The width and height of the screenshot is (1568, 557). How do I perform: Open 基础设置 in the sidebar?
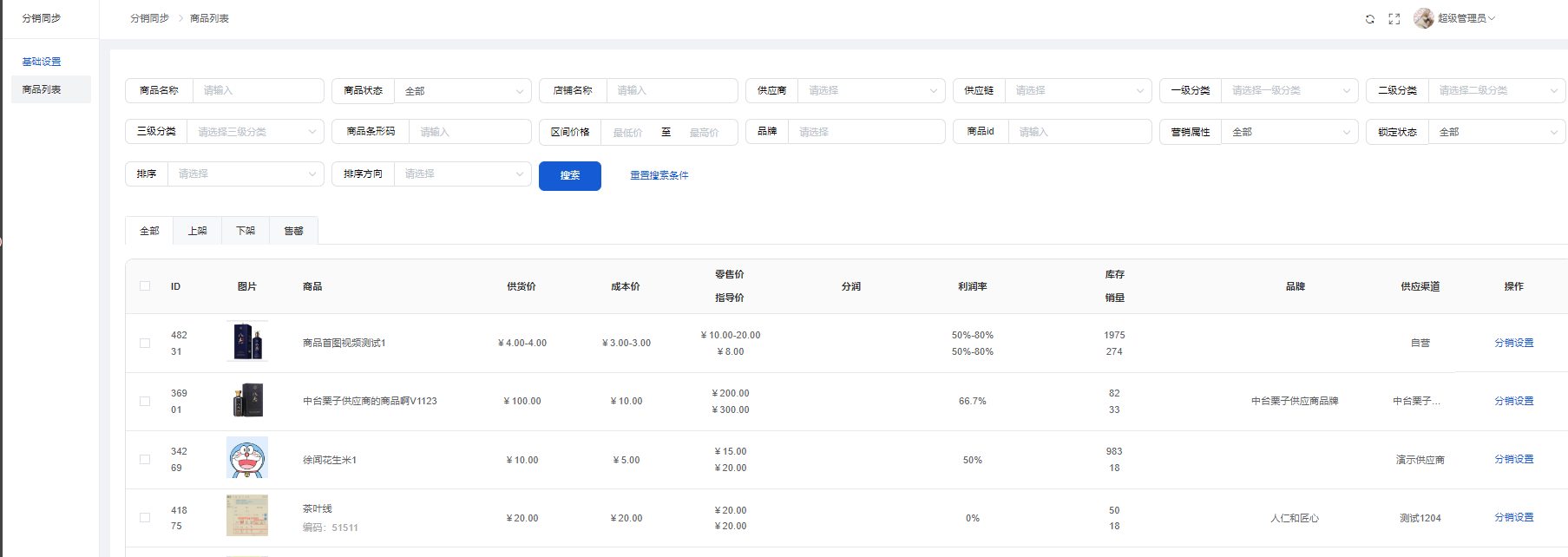click(42, 62)
